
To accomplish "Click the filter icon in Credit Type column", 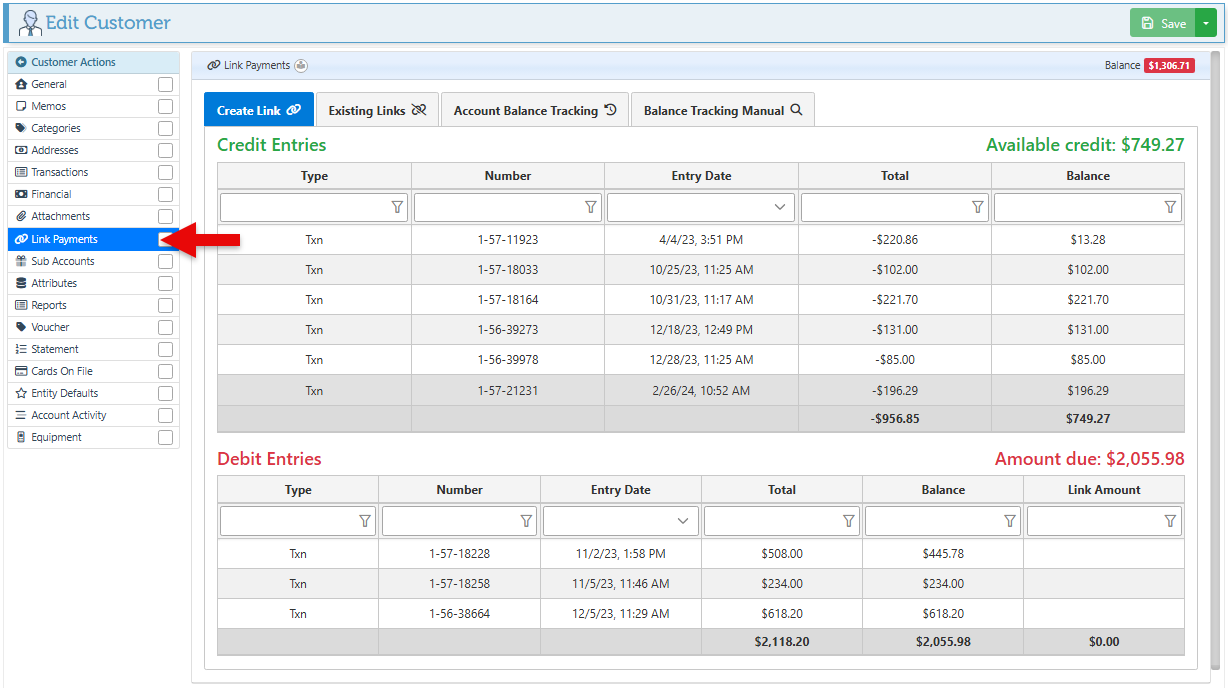I will tap(397, 207).
